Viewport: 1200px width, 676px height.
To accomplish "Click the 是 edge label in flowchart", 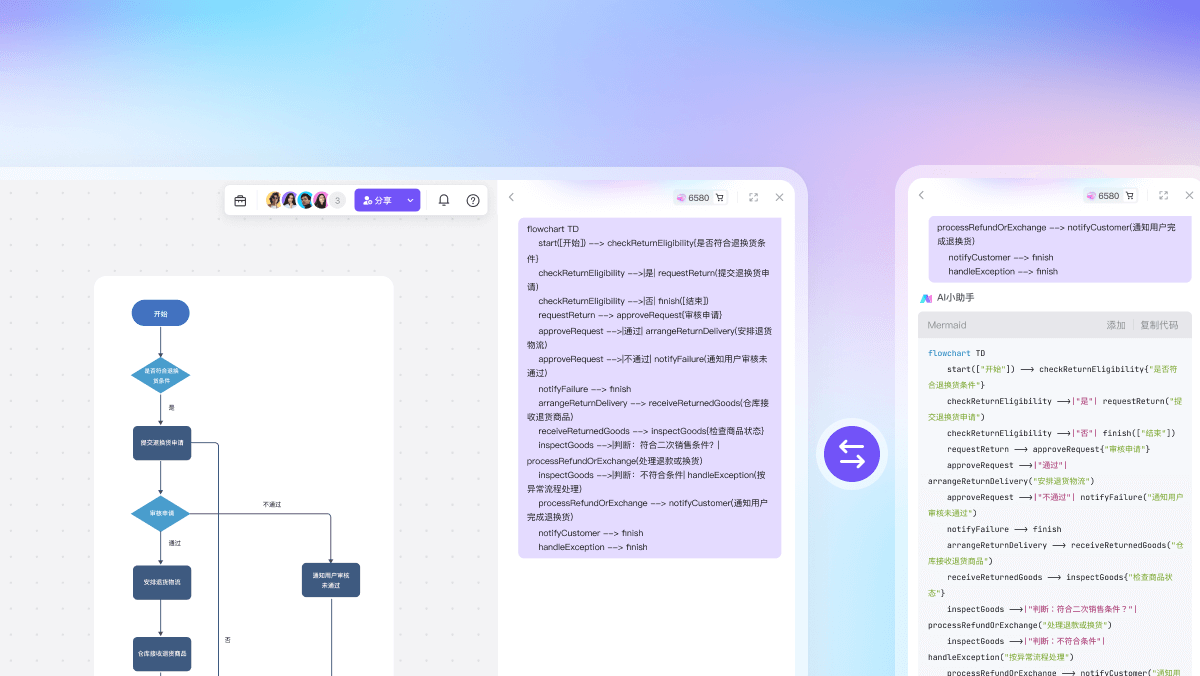I will point(171,408).
